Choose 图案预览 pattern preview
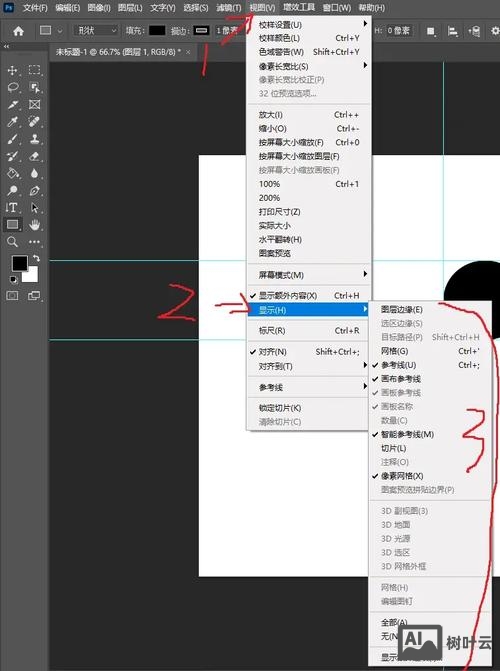The image size is (500, 671). coord(309,253)
